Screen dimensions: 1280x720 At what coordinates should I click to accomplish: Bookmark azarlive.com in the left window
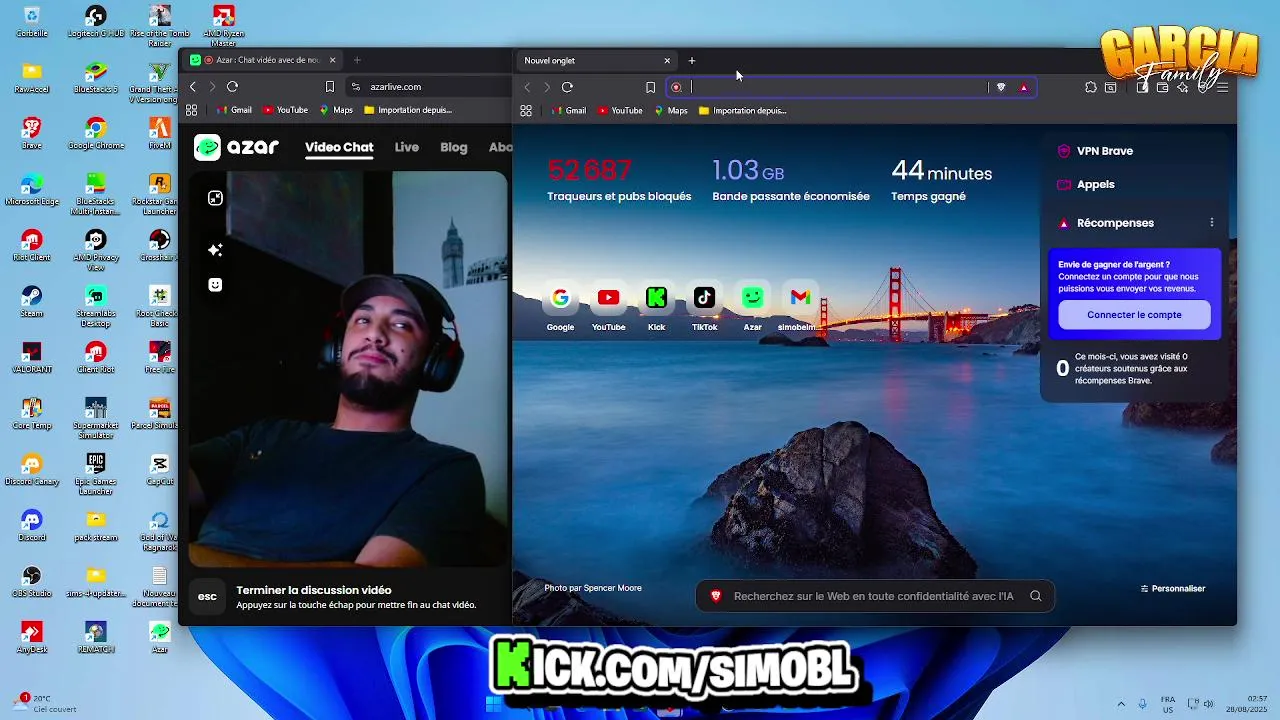(330, 87)
